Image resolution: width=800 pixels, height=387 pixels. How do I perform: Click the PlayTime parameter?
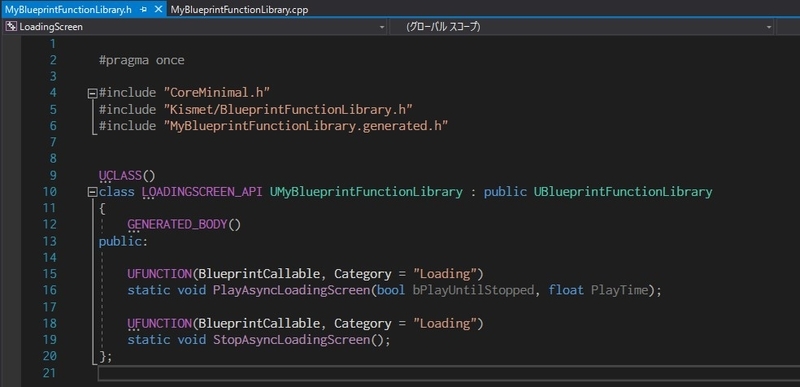619,290
